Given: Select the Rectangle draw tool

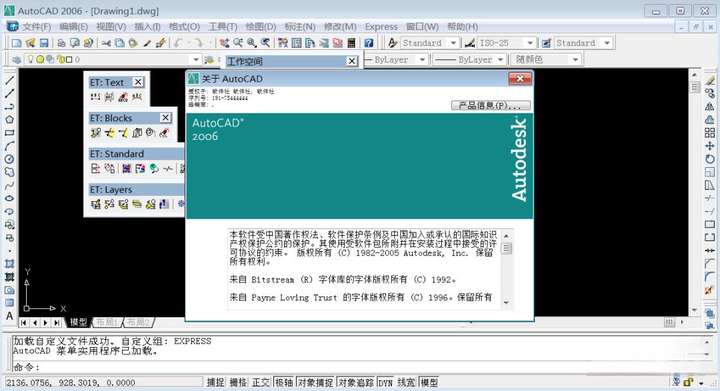Looking at the screenshot, I should pos(9,133).
